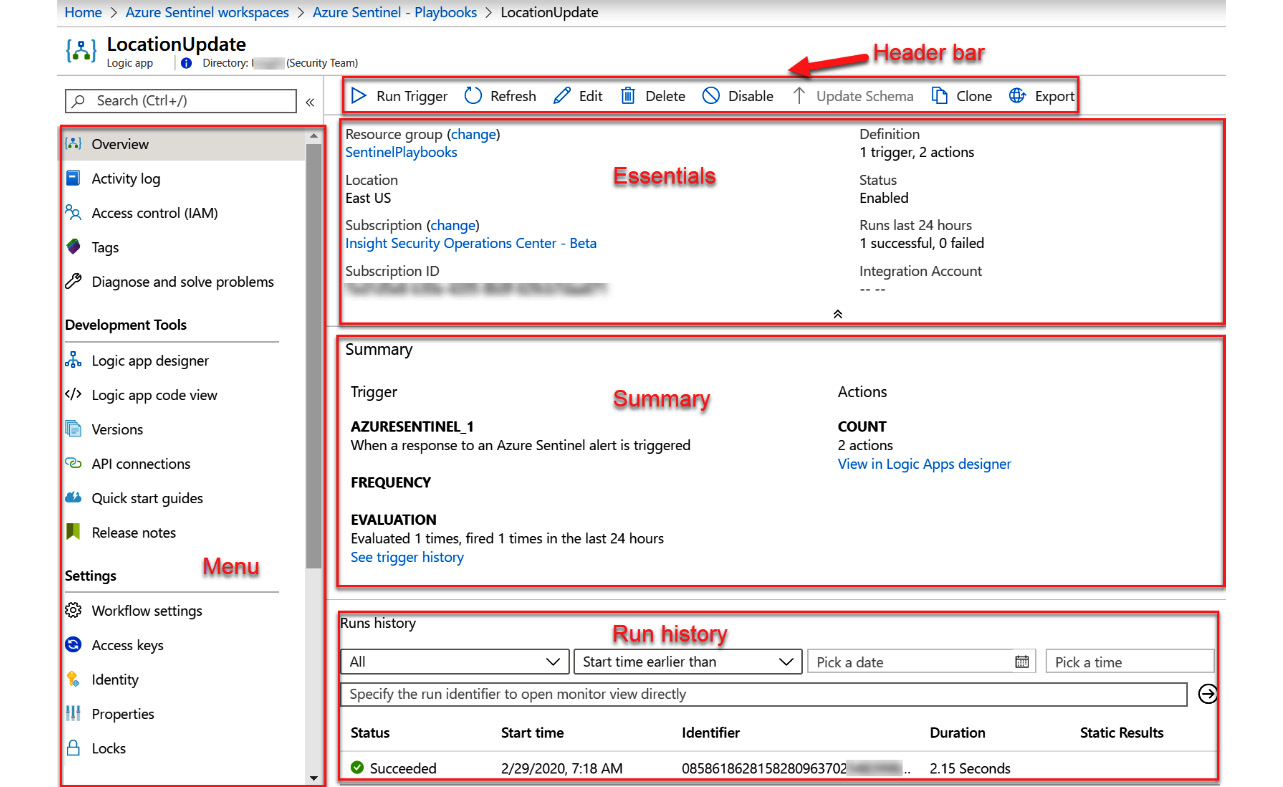The image size is (1283, 787).
Task: Click the Start time column header
Action: (532, 733)
